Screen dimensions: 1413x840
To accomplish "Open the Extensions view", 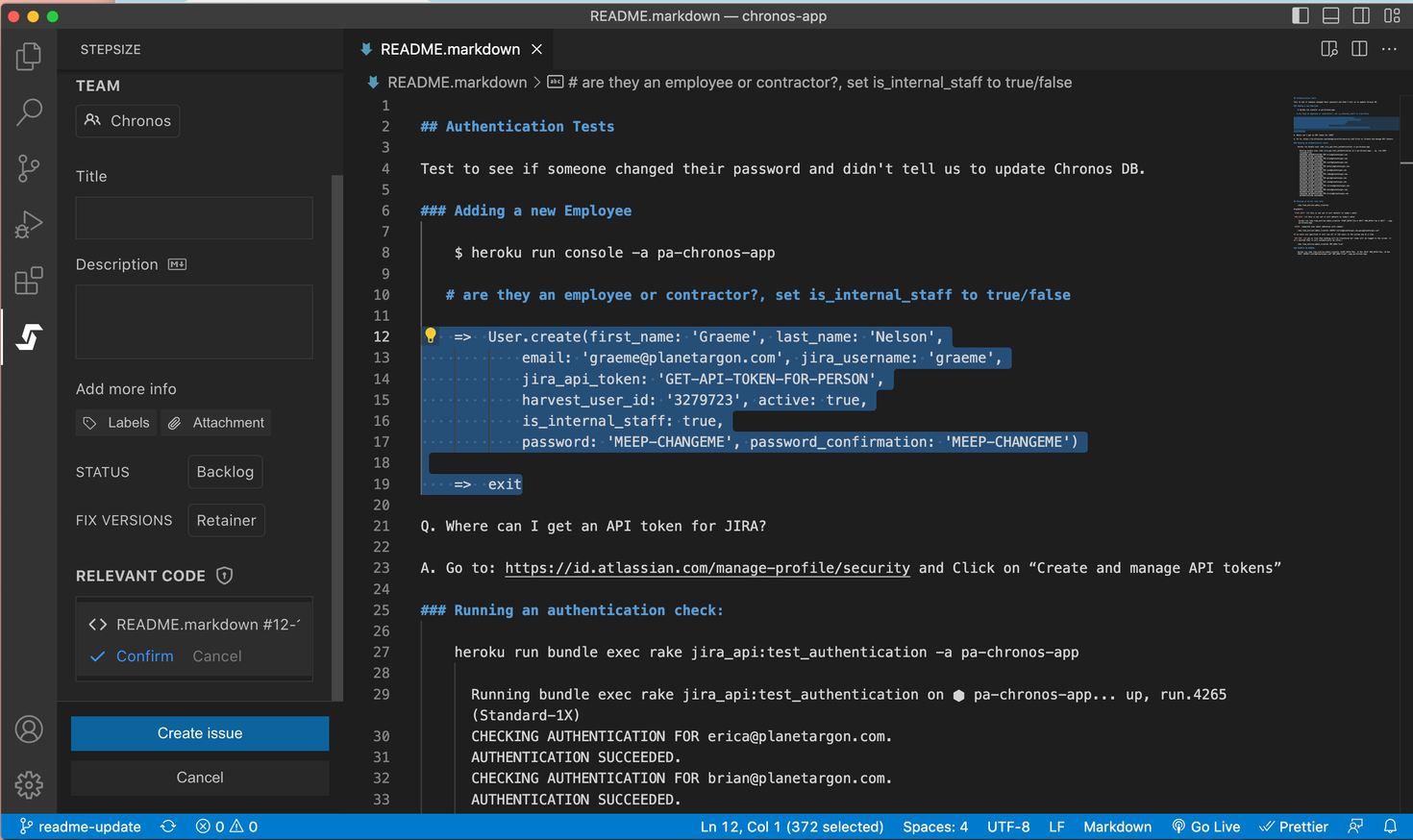I will coord(29,281).
